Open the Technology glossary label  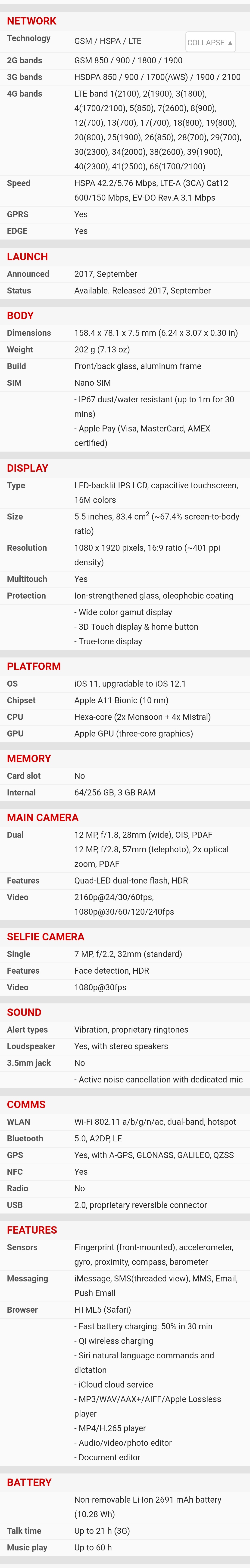tap(29, 38)
